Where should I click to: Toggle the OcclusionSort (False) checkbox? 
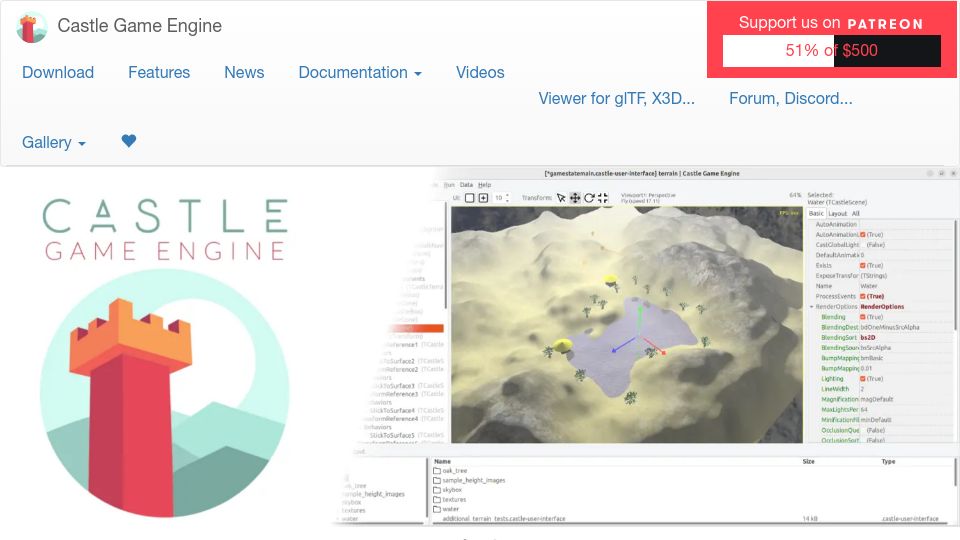coord(863,440)
